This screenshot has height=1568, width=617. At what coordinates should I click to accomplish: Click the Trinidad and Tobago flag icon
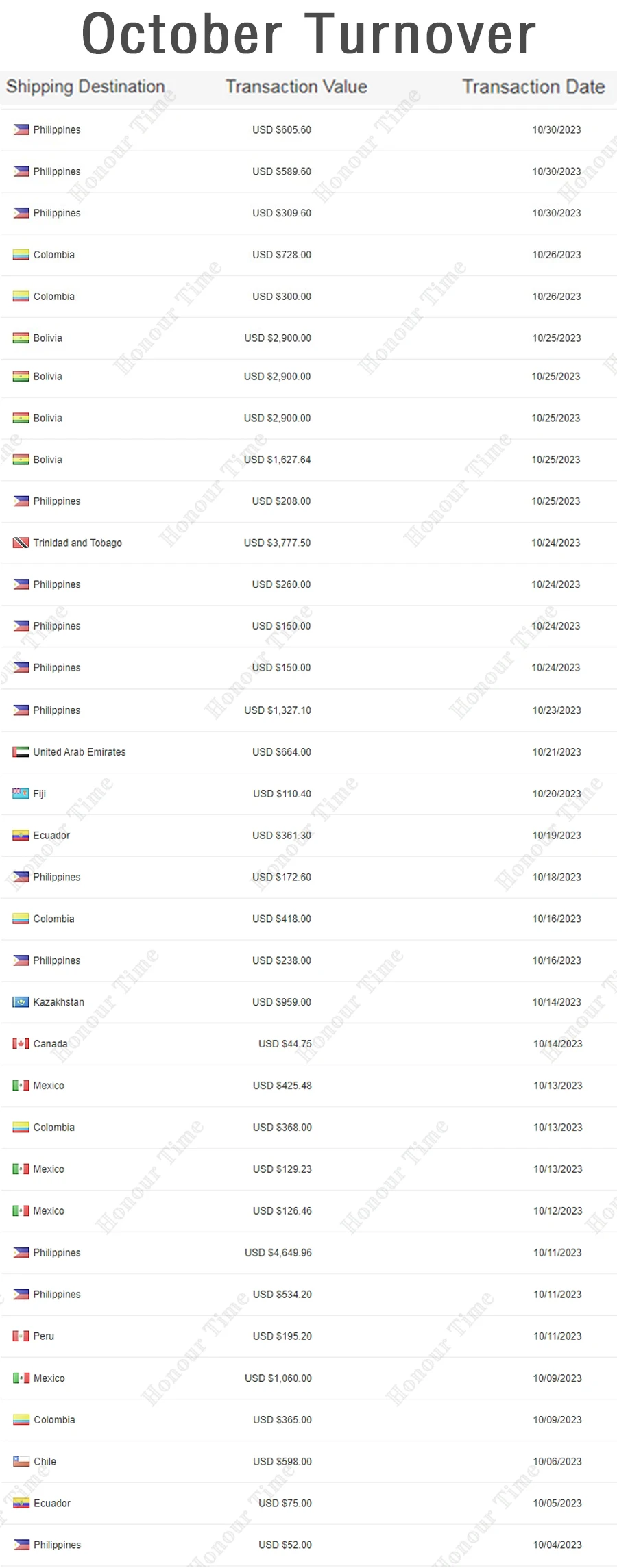click(x=21, y=543)
